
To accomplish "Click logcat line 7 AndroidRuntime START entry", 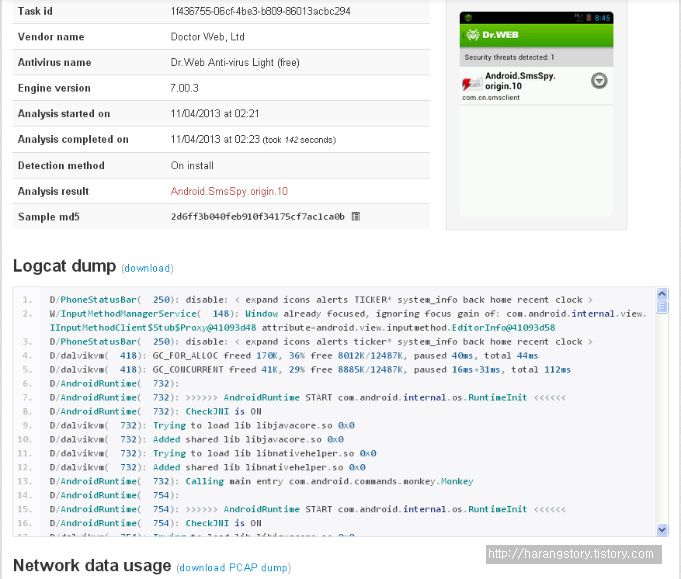I will coord(307,397).
